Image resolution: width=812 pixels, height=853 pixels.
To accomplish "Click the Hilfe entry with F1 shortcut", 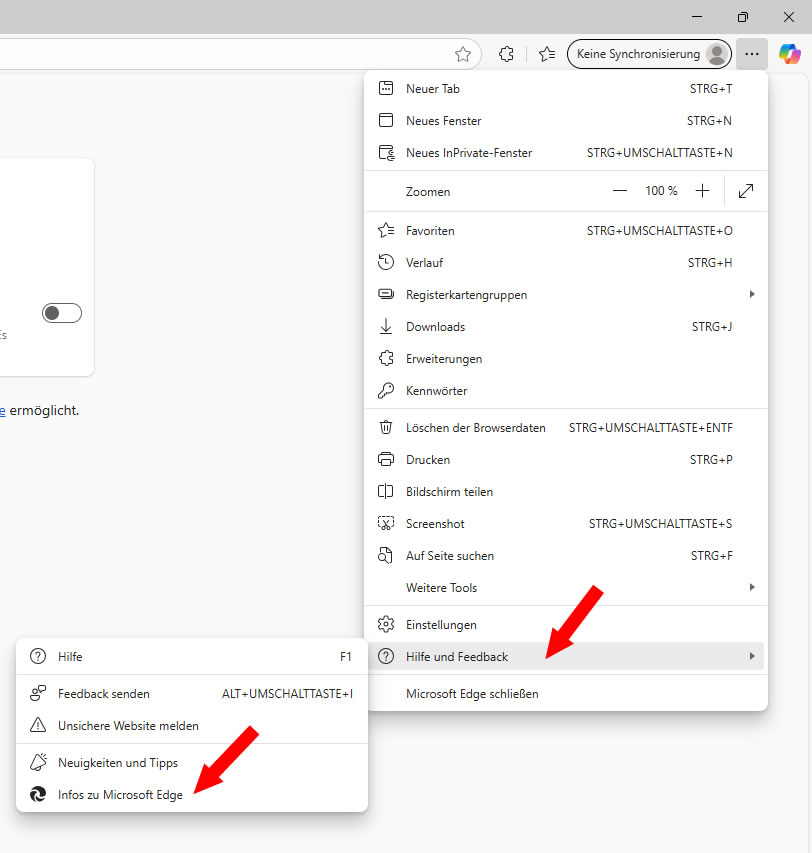I will point(192,657).
